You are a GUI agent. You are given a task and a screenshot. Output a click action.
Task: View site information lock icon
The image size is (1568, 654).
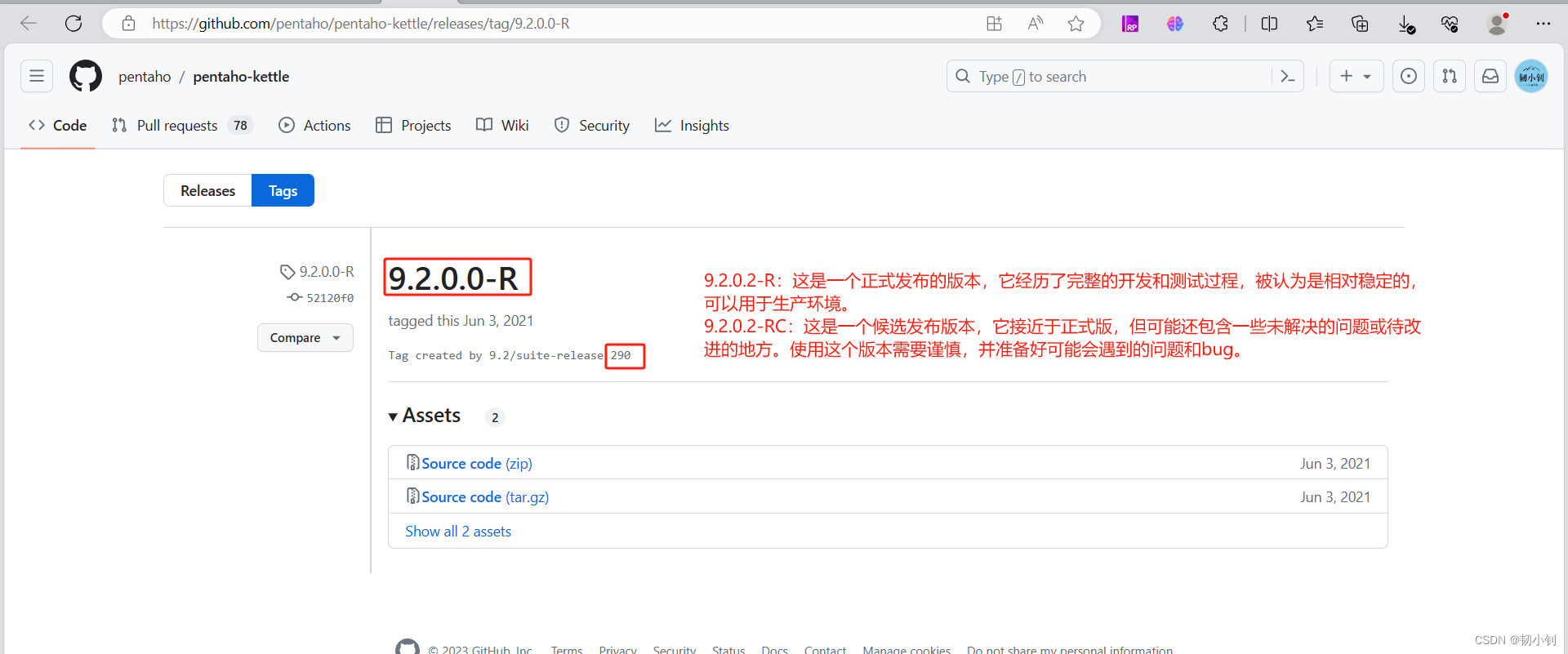tap(128, 24)
